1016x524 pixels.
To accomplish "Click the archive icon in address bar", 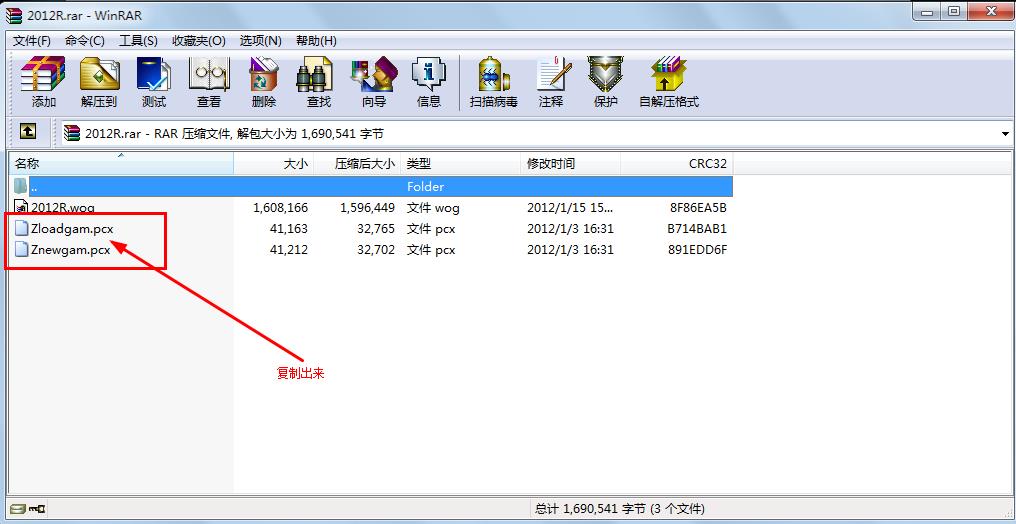I will [x=73, y=133].
